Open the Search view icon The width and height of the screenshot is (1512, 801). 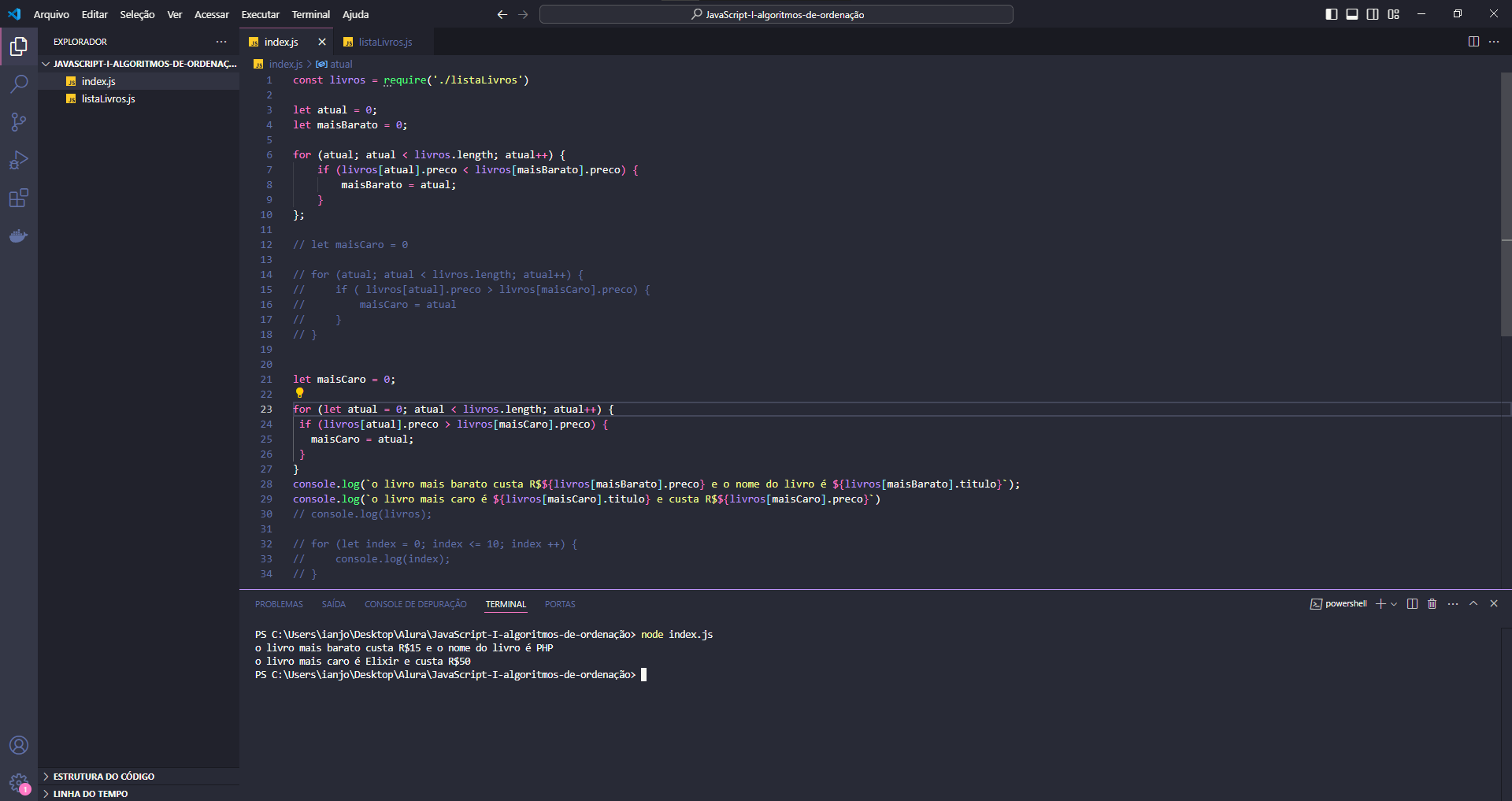pos(19,83)
